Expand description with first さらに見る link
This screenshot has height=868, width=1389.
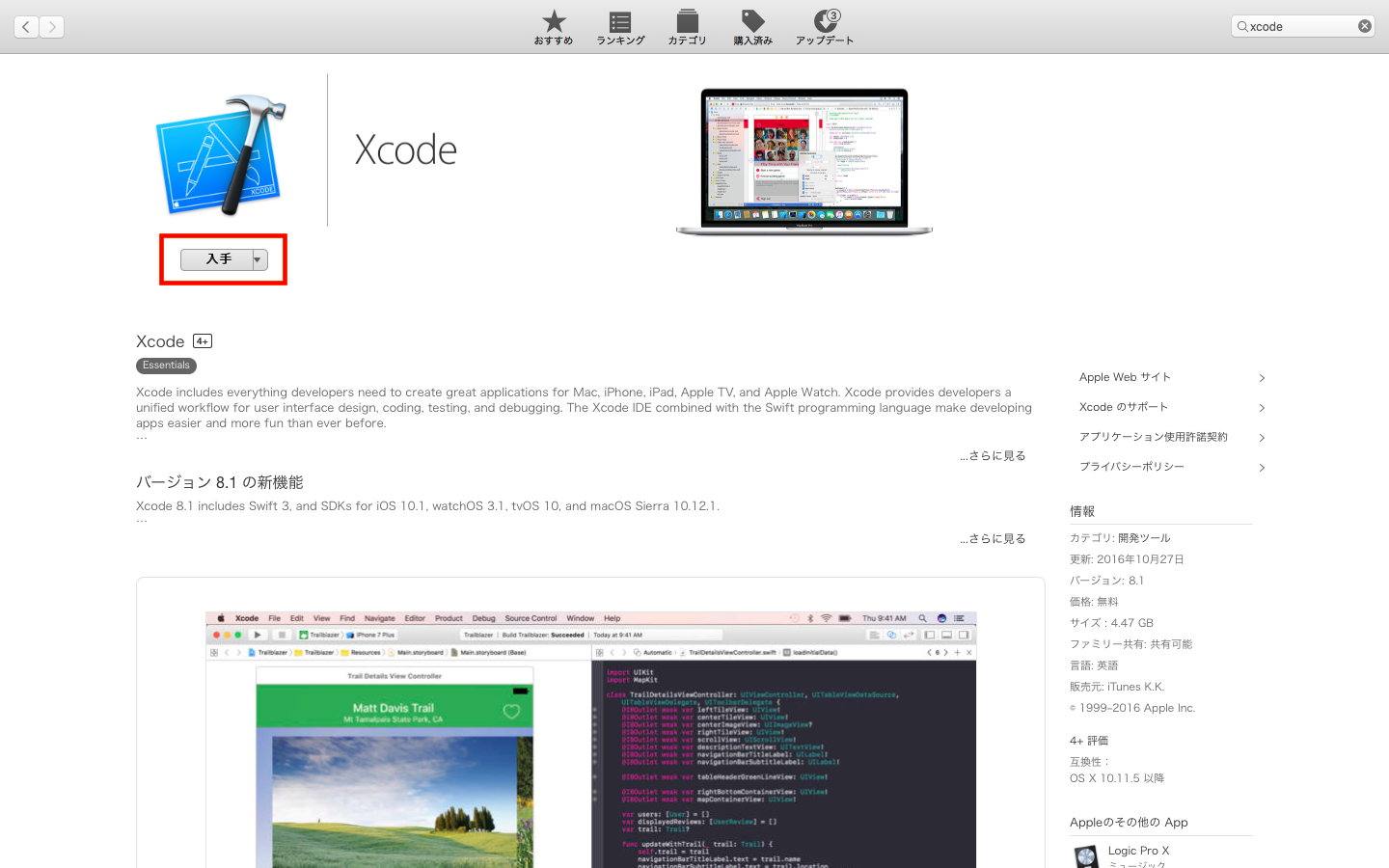click(x=993, y=456)
